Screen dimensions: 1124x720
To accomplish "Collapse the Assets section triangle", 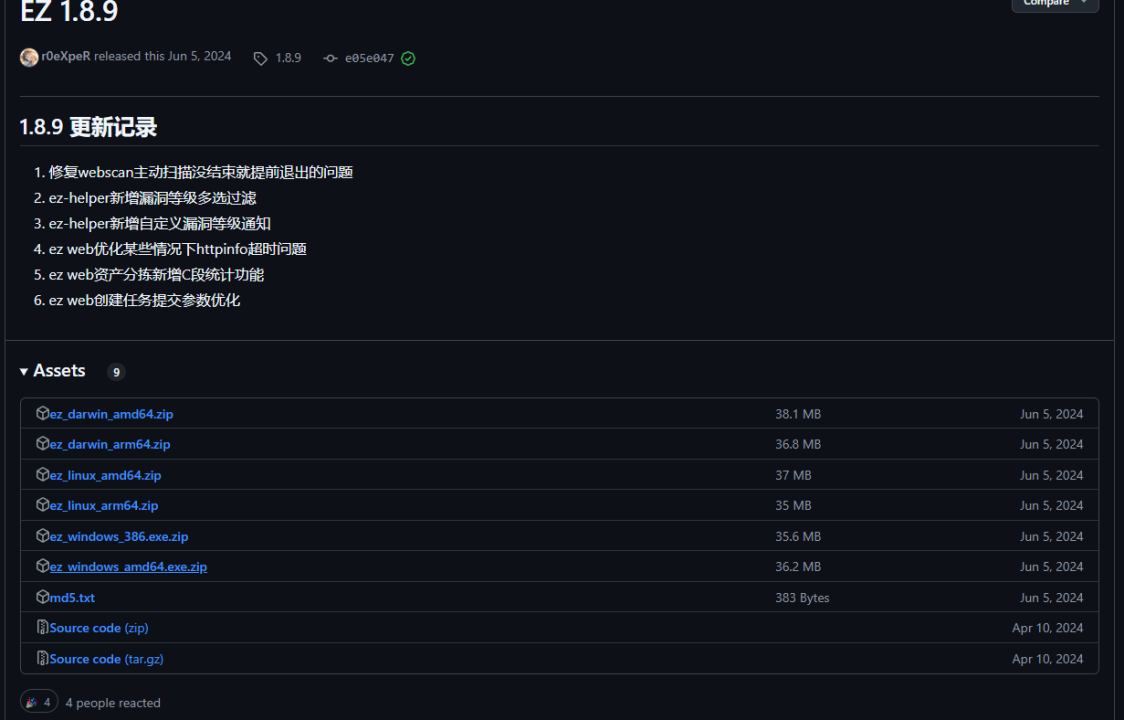I will pyautogui.click(x=24, y=371).
